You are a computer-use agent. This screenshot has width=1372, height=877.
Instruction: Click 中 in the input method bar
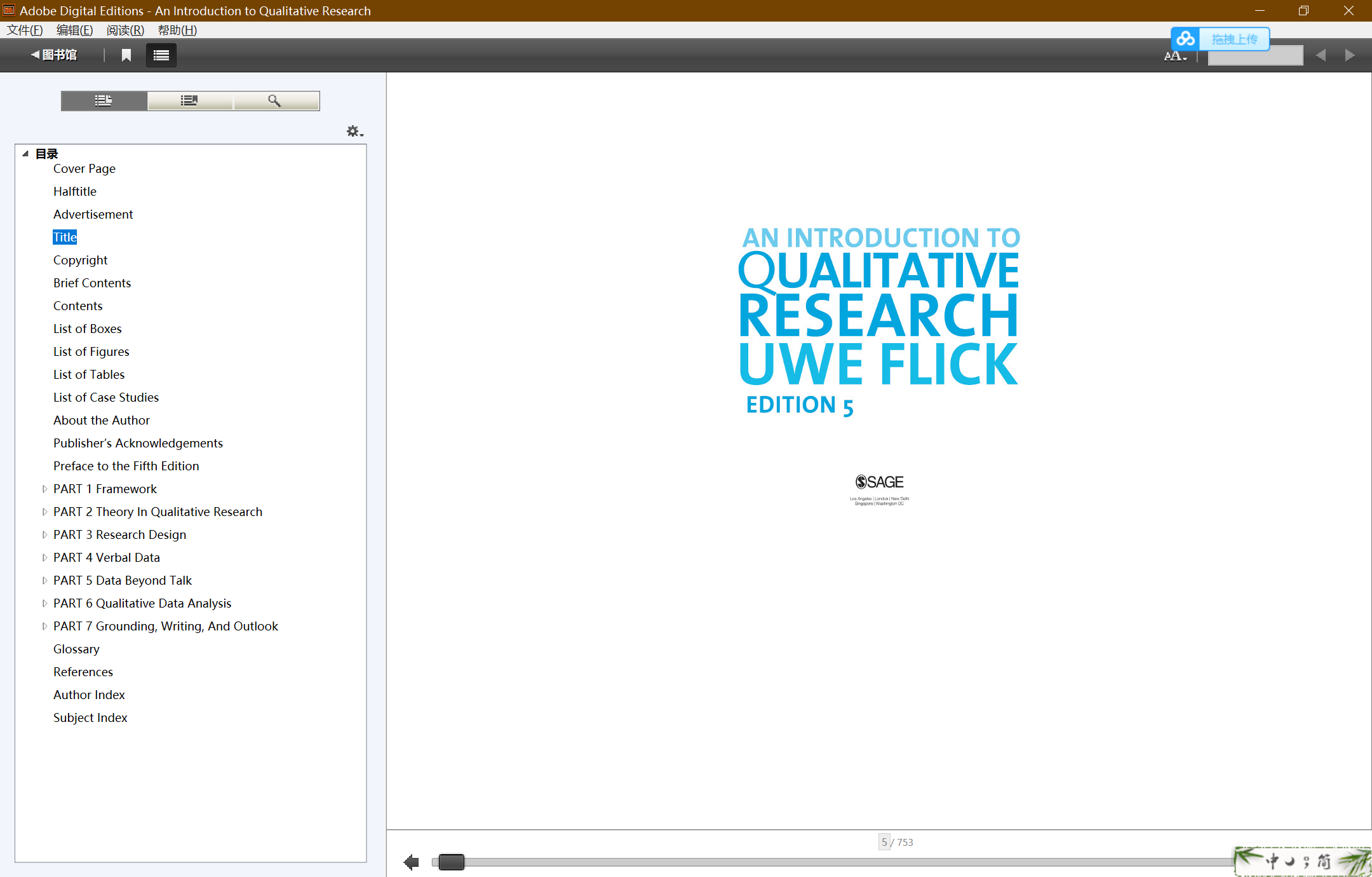coord(1272,861)
